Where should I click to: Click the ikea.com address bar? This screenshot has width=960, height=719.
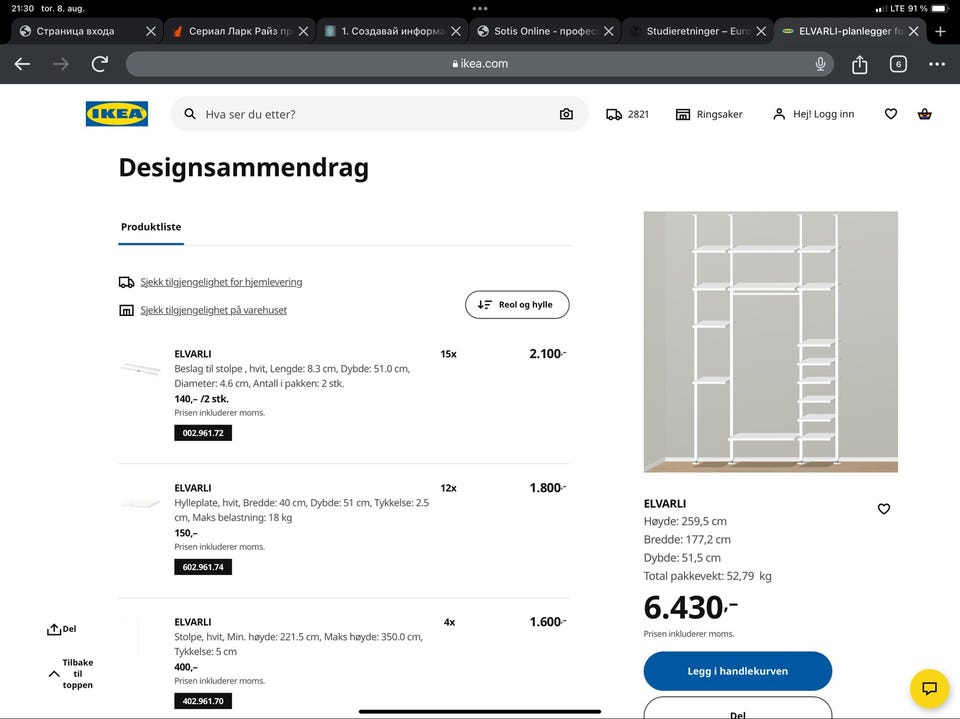click(479, 64)
